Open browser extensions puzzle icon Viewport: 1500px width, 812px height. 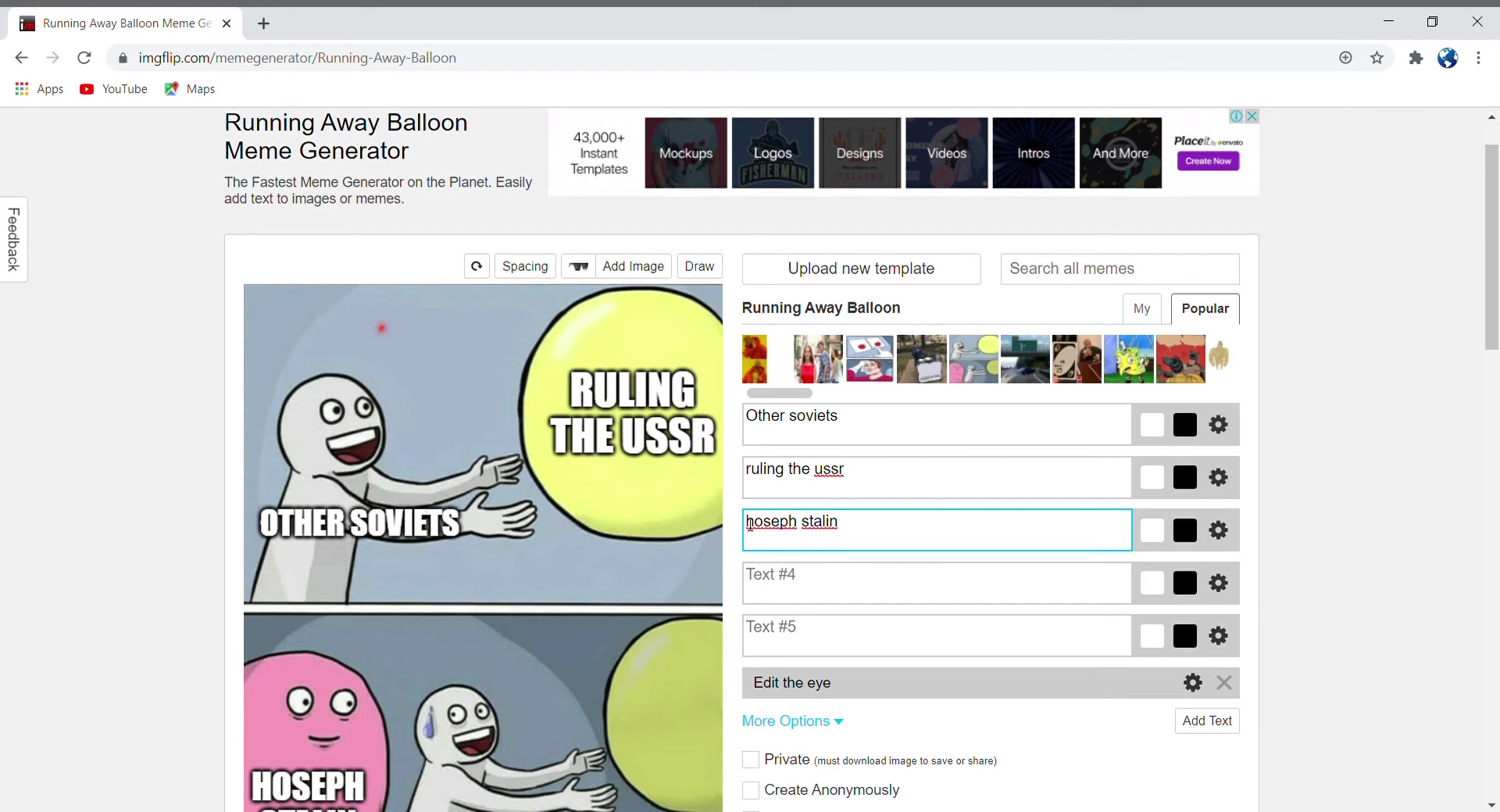1416,58
